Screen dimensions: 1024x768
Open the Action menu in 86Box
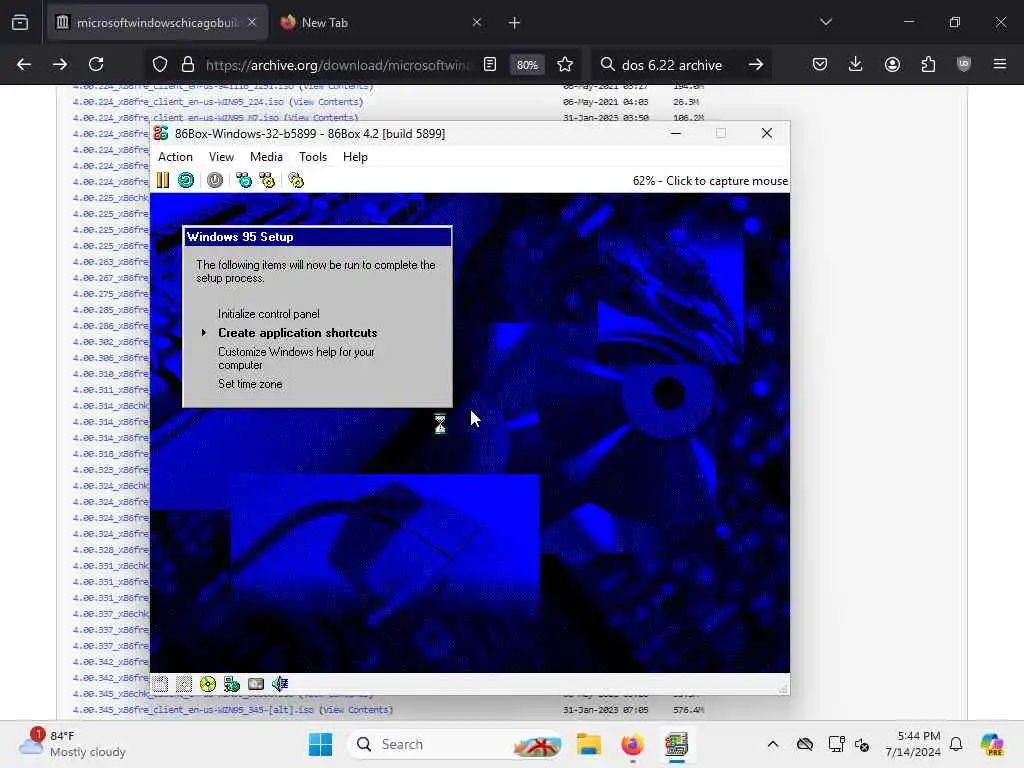(175, 157)
